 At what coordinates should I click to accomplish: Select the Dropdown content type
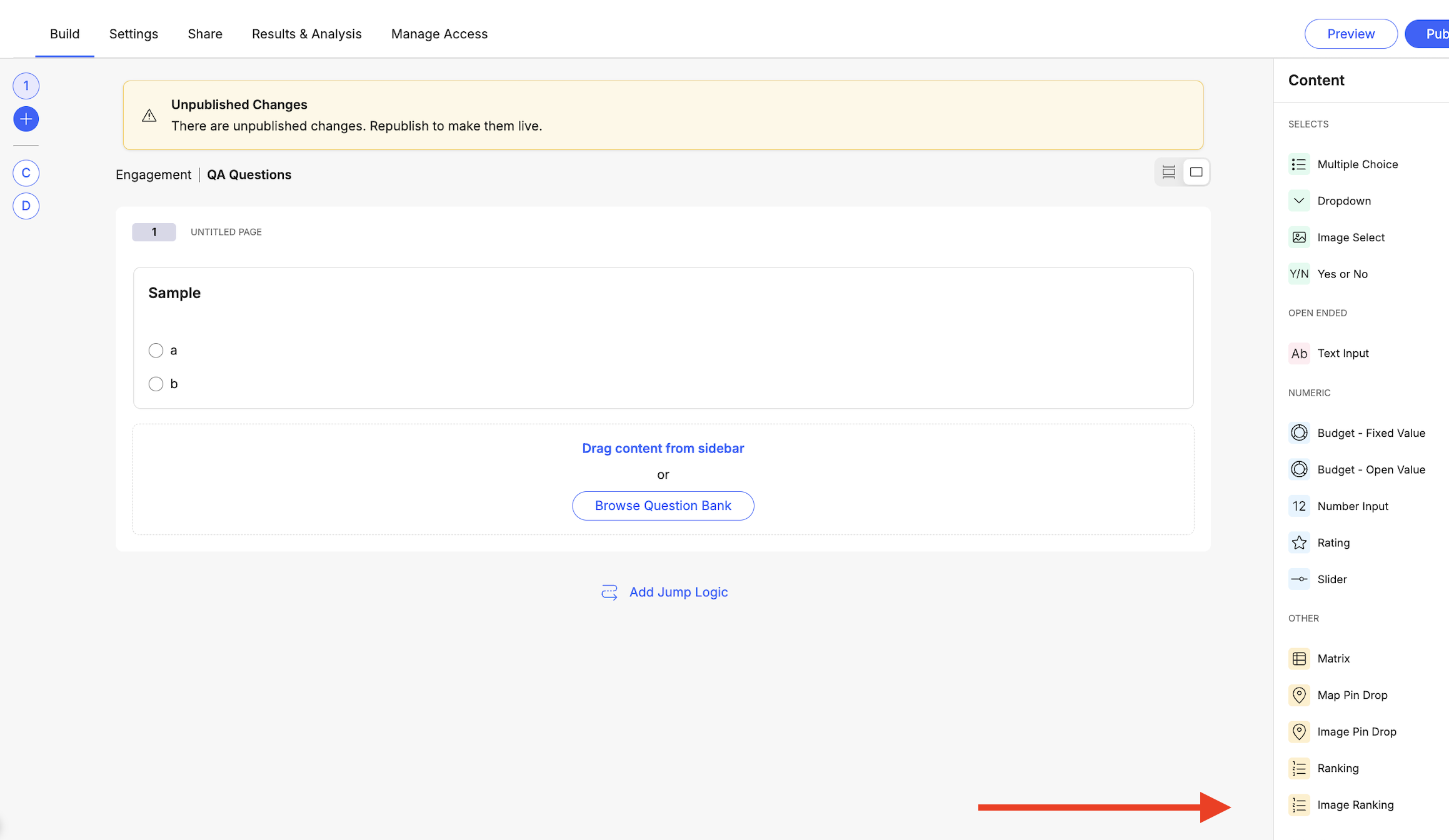tap(1343, 201)
